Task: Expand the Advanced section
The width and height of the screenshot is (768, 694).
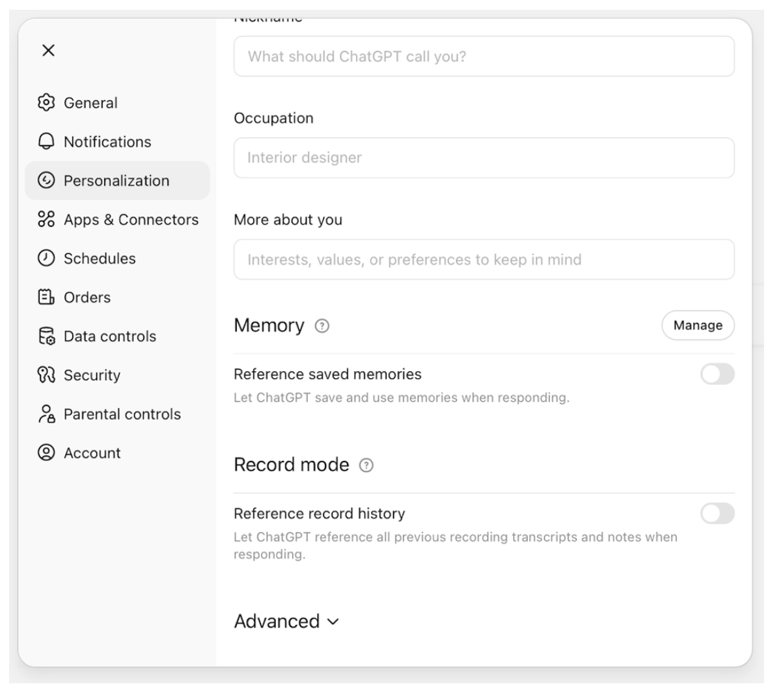Action: point(287,621)
